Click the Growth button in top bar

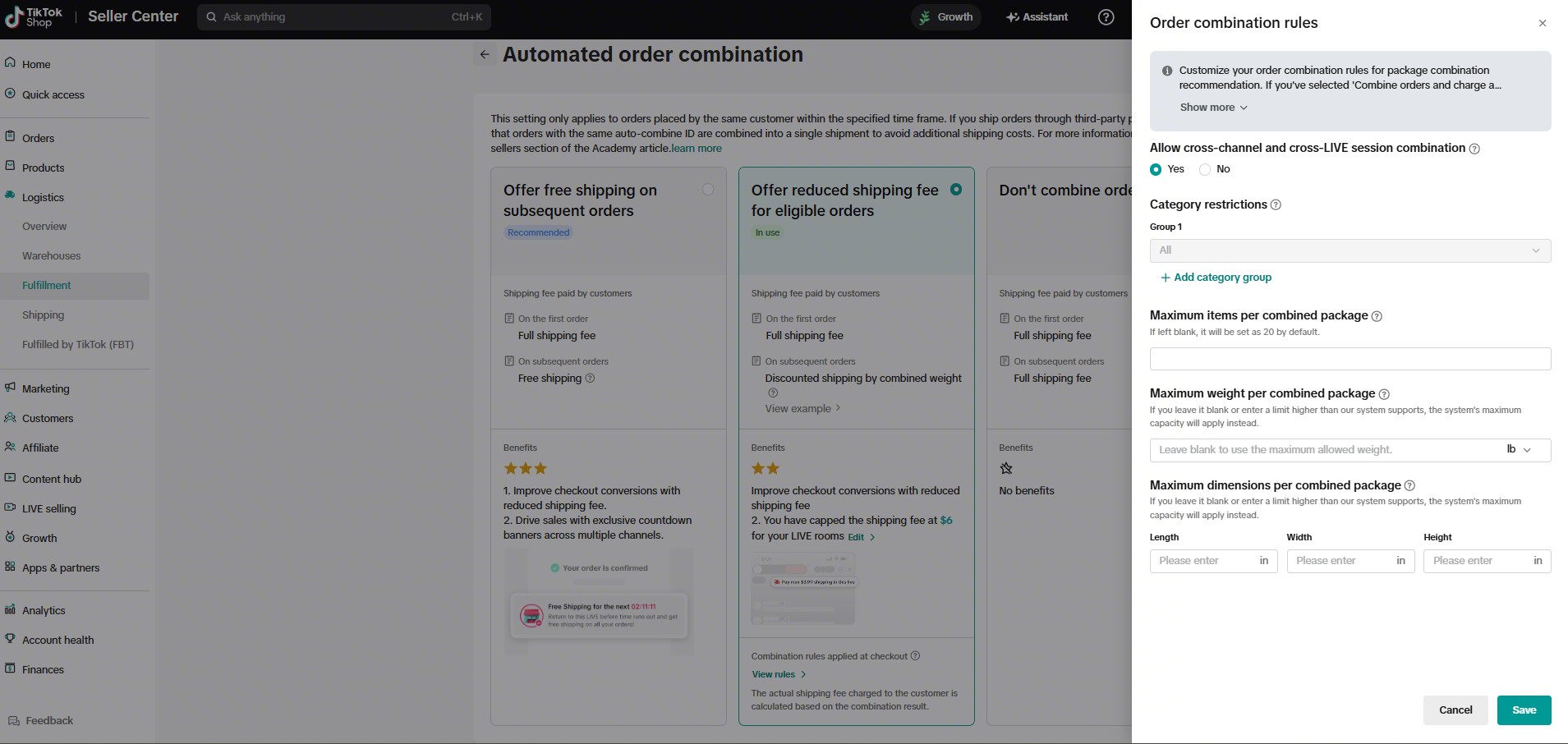coord(946,16)
